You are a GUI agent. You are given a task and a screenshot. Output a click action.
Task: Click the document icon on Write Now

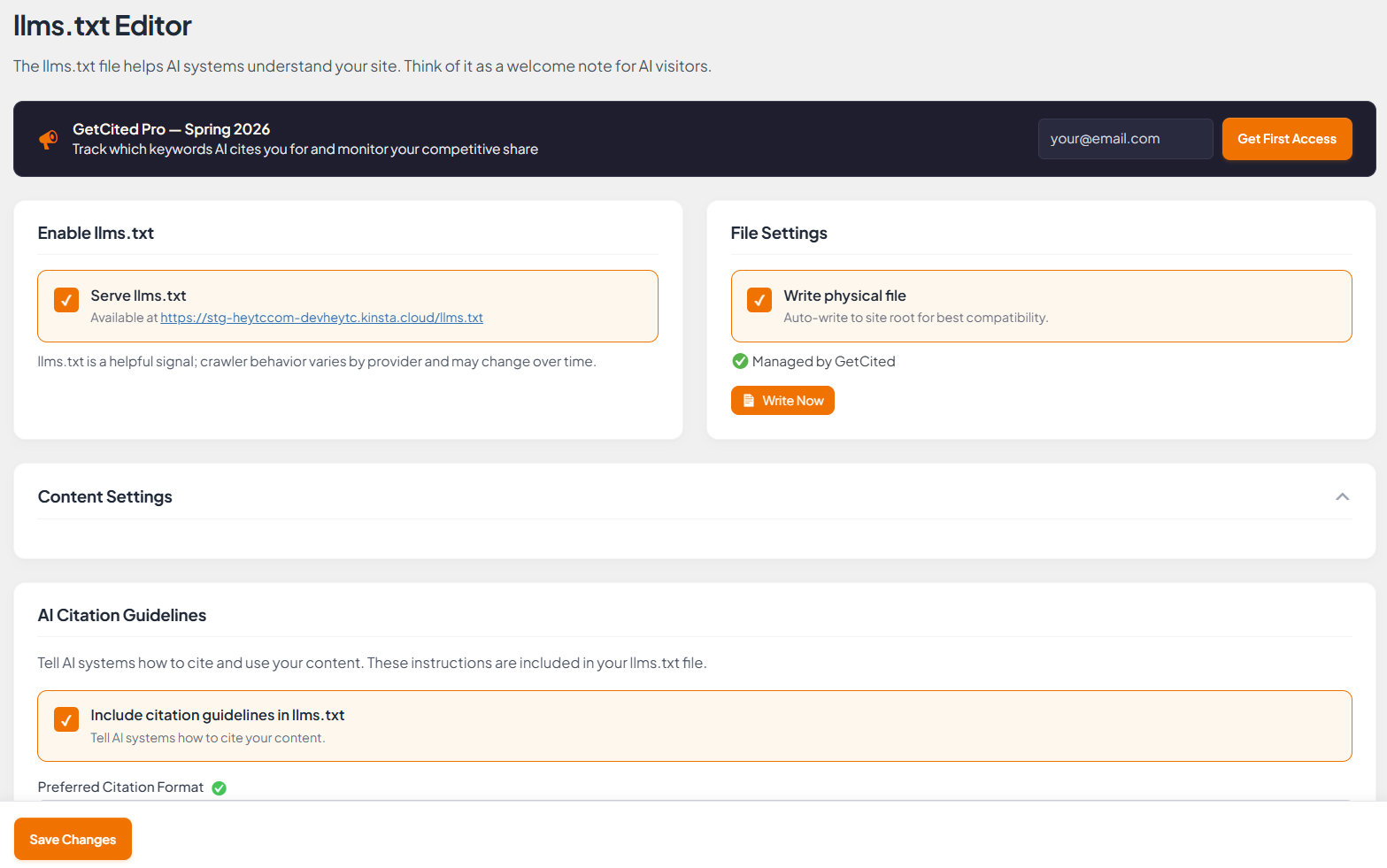pos(749,401)
